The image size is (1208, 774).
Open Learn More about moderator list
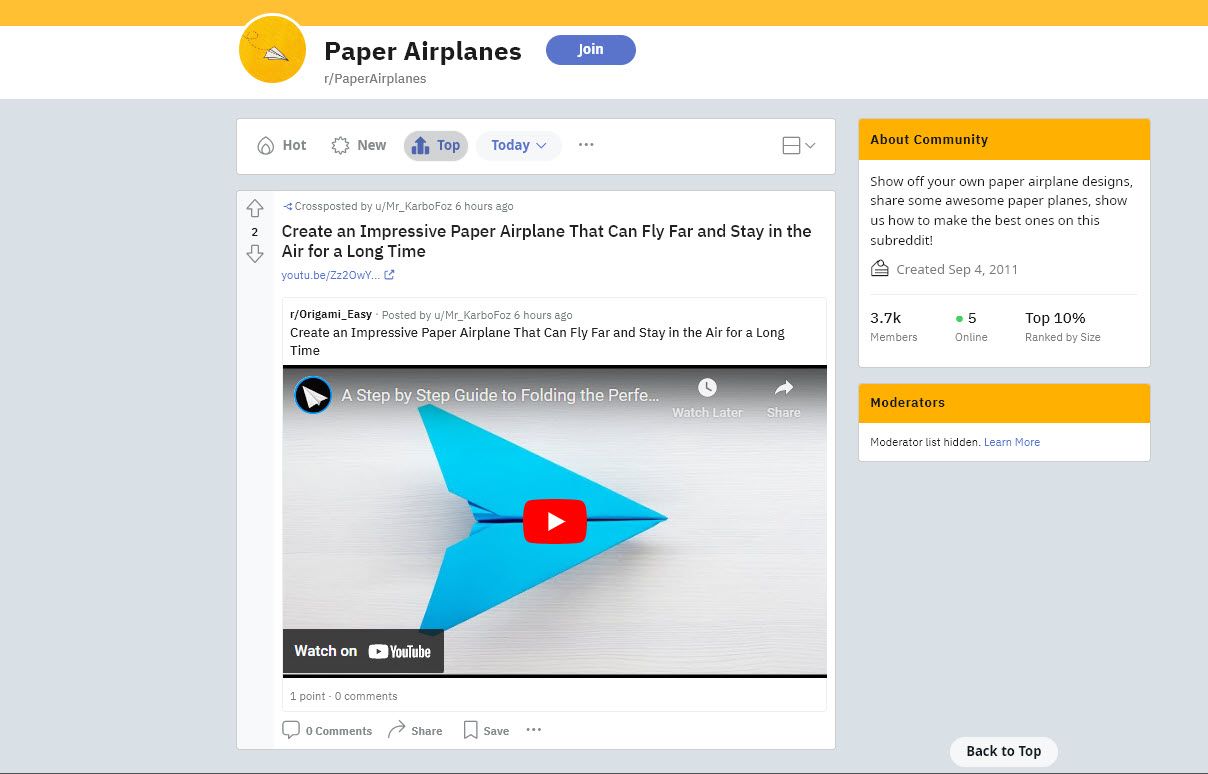(x=1012, y=442)
